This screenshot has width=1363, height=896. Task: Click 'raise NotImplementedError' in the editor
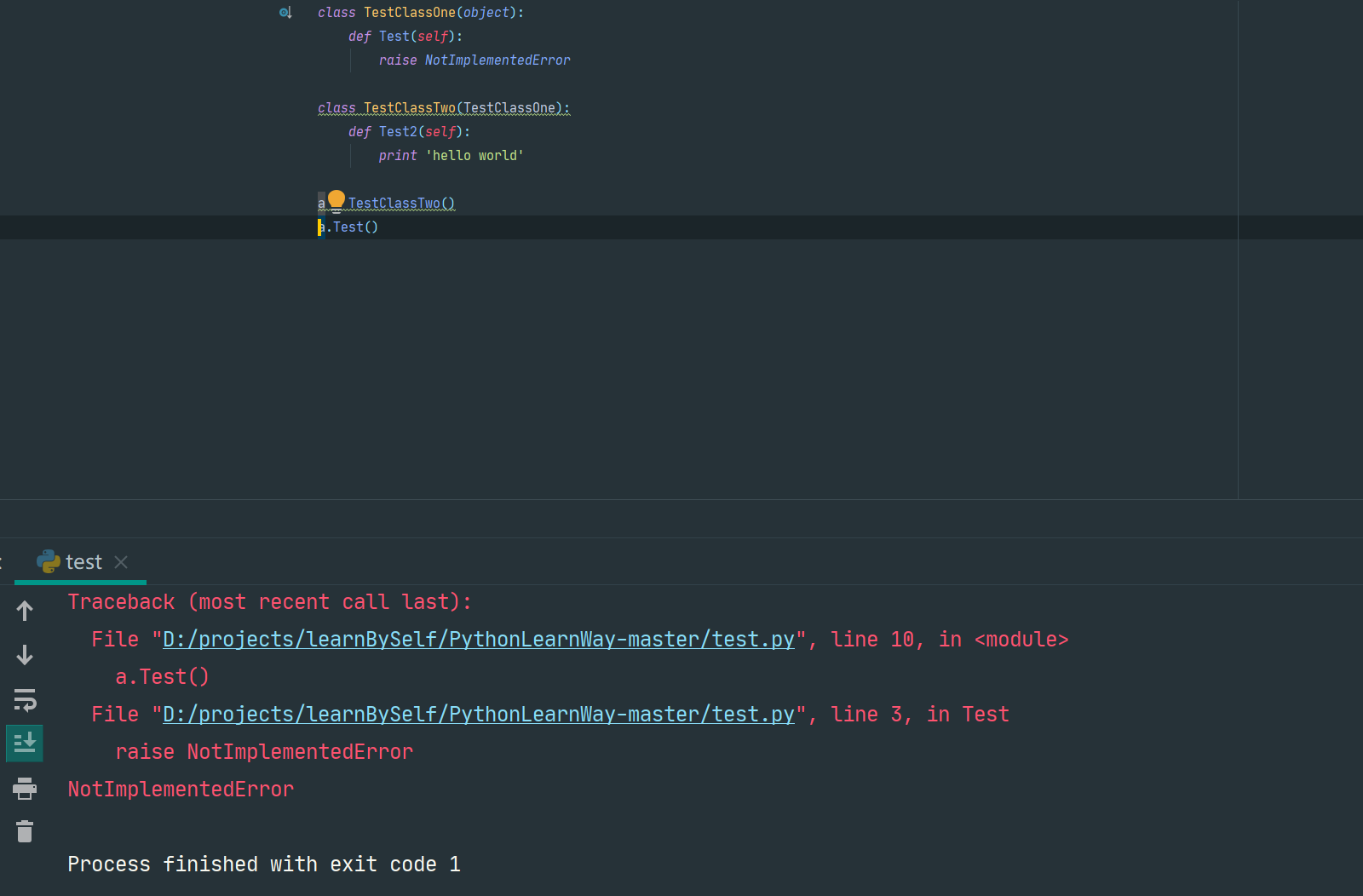tap(474, 60)
